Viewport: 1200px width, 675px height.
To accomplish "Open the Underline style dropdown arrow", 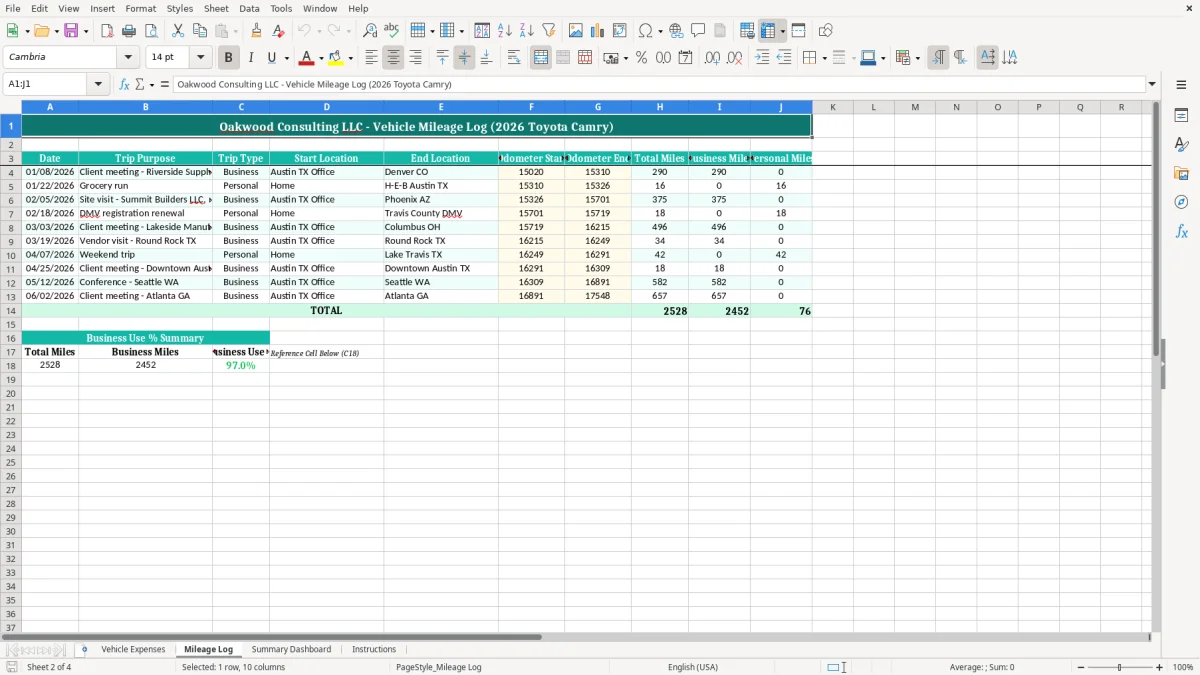I will [286, 58].
